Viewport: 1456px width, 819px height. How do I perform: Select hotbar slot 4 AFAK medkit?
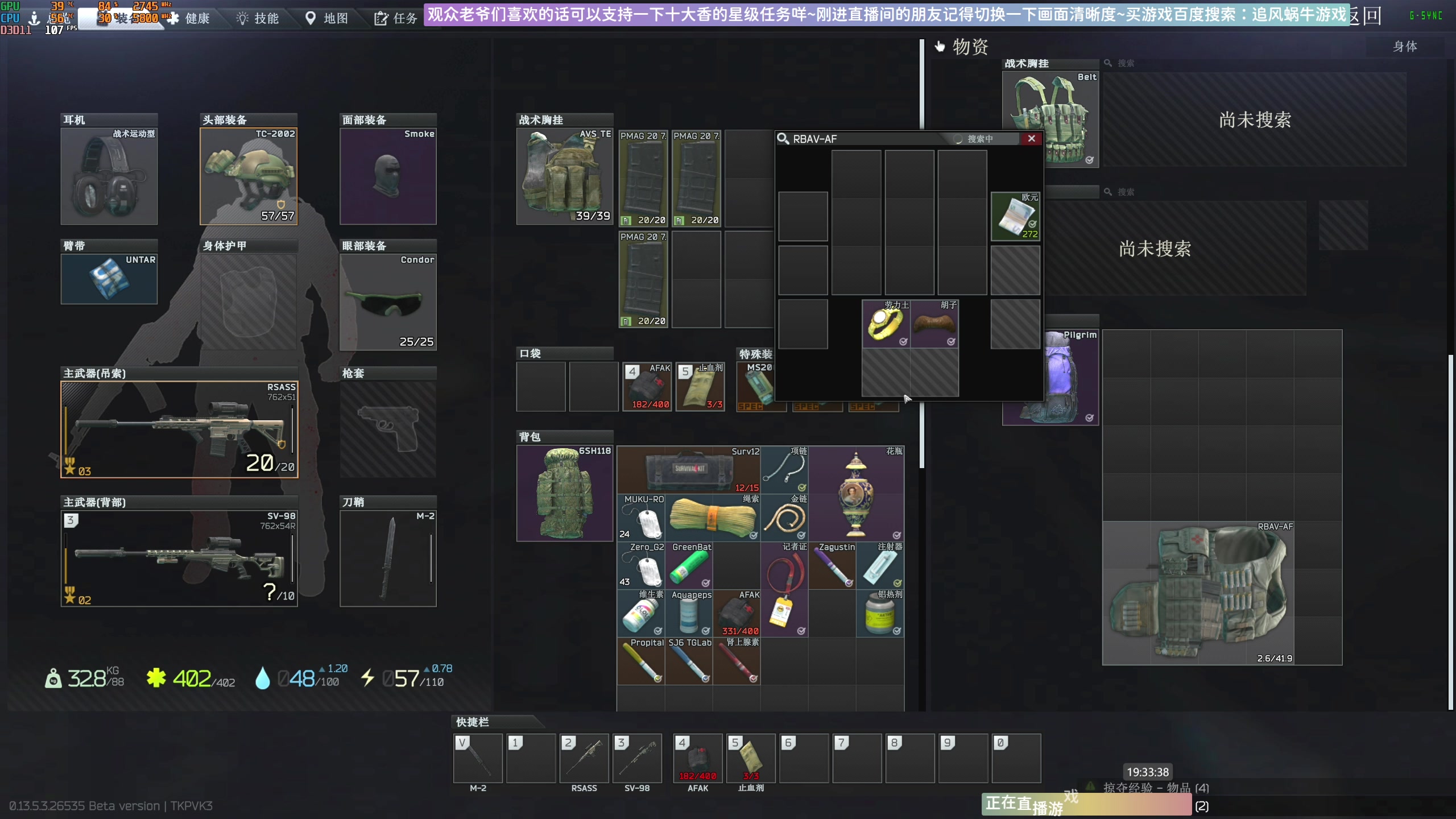697,758
